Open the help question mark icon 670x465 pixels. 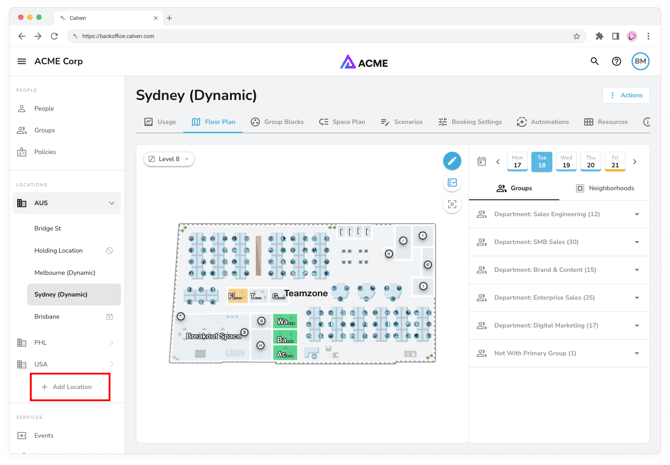(x=616, y=62)
